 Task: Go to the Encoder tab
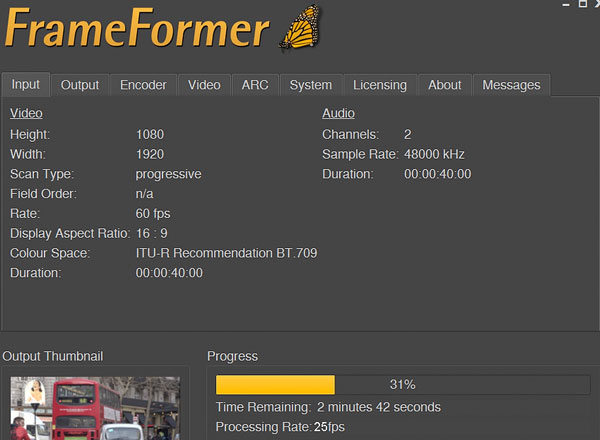click(143, 85)
